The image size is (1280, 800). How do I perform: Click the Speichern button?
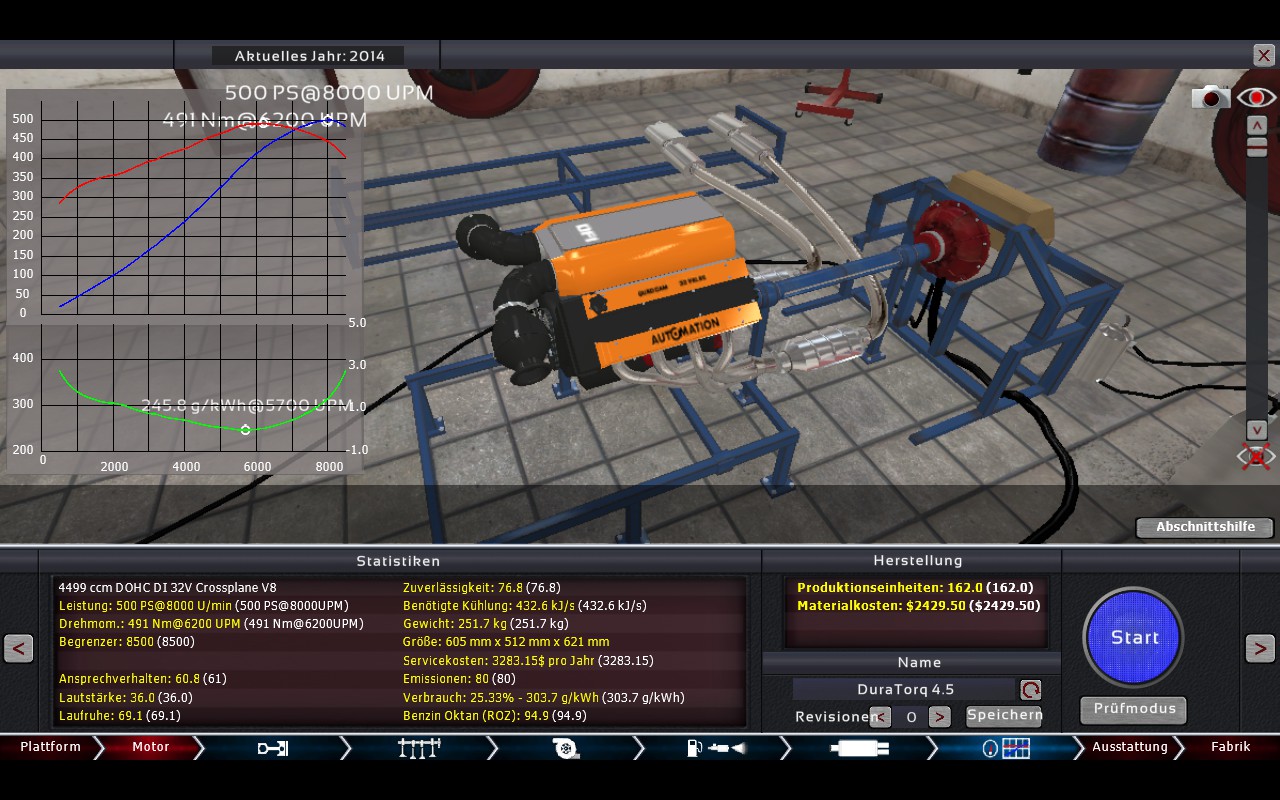coord(1004,715)
